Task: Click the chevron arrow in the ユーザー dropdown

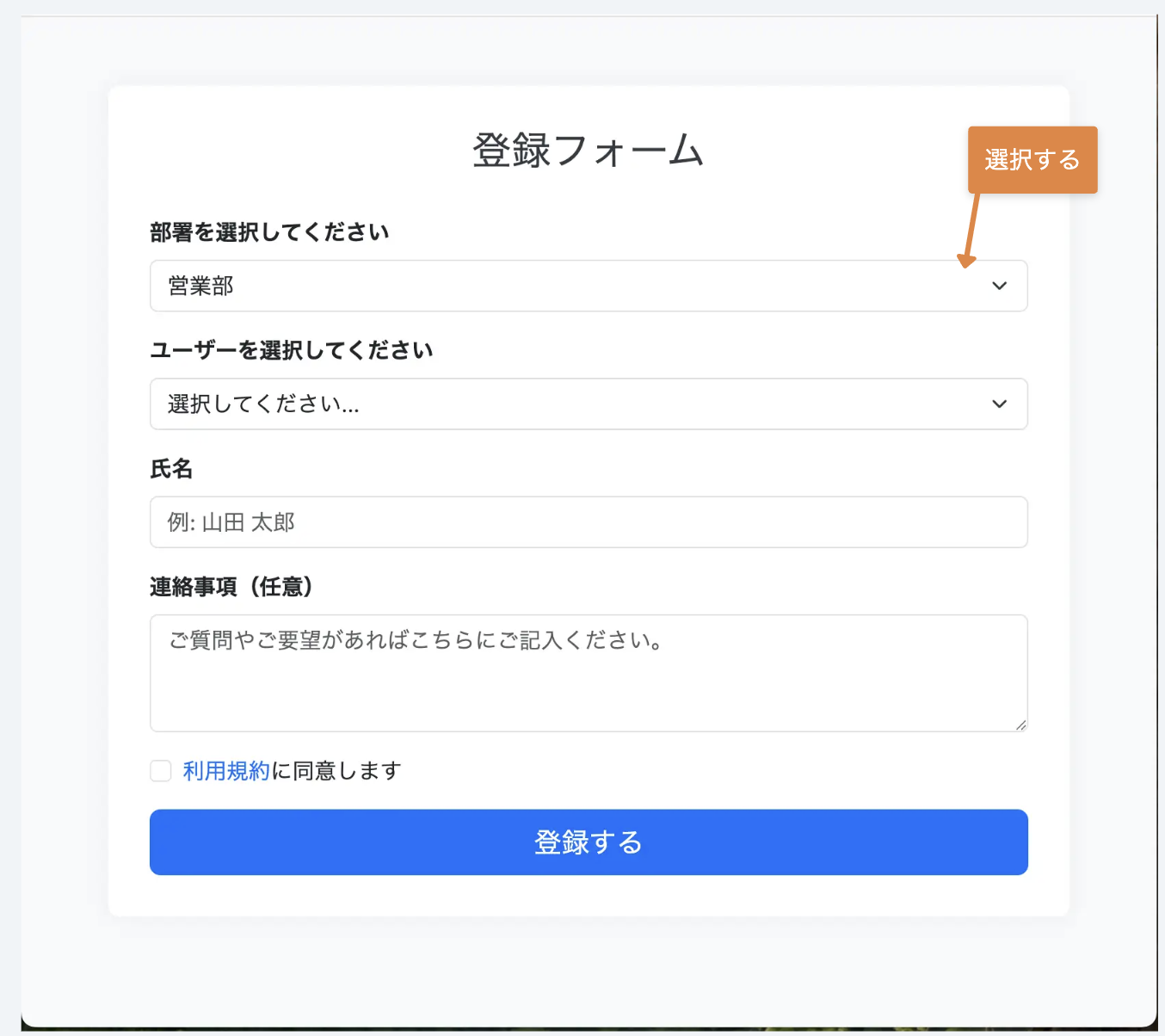Action: [999, 404]
